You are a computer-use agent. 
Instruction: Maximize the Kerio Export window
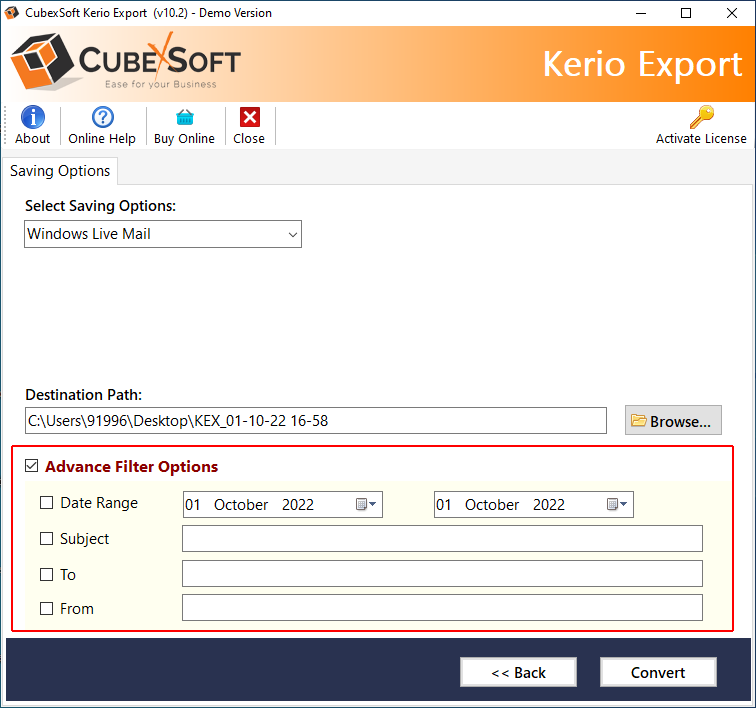pyautogui.click(x=686, y=13)
